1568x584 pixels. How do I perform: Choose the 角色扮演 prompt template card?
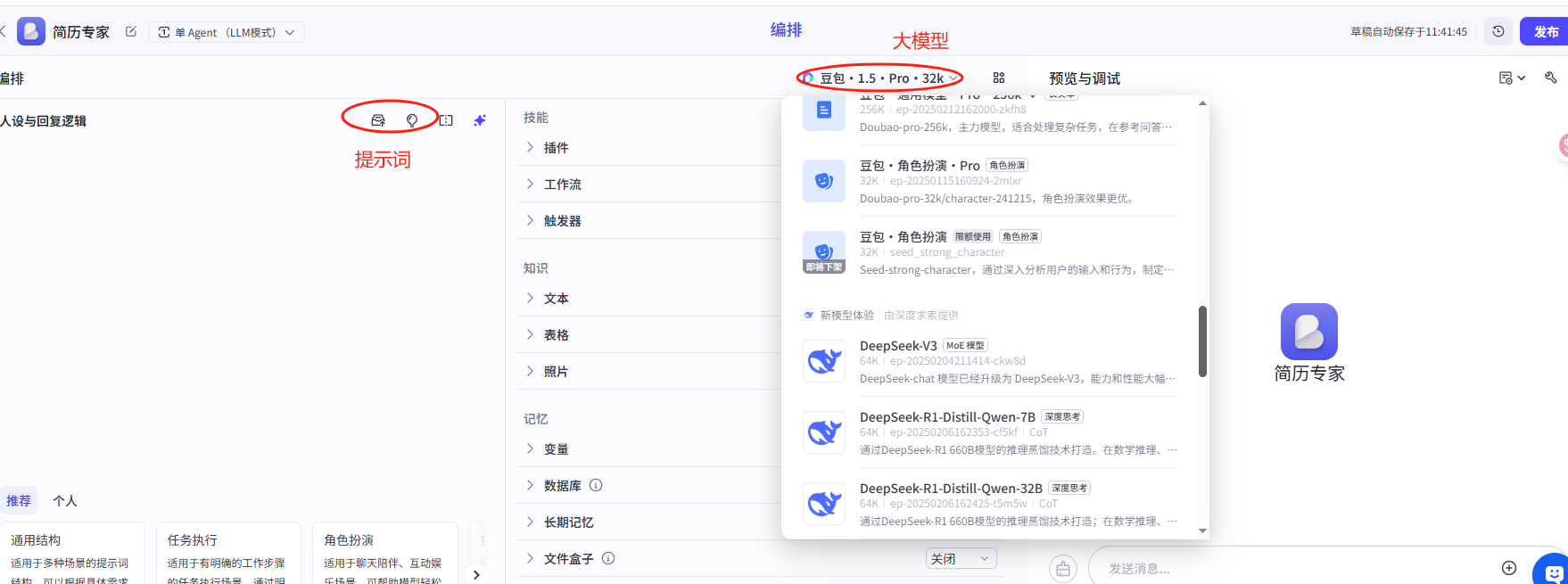pyautogui.click(x=385, y=554)
